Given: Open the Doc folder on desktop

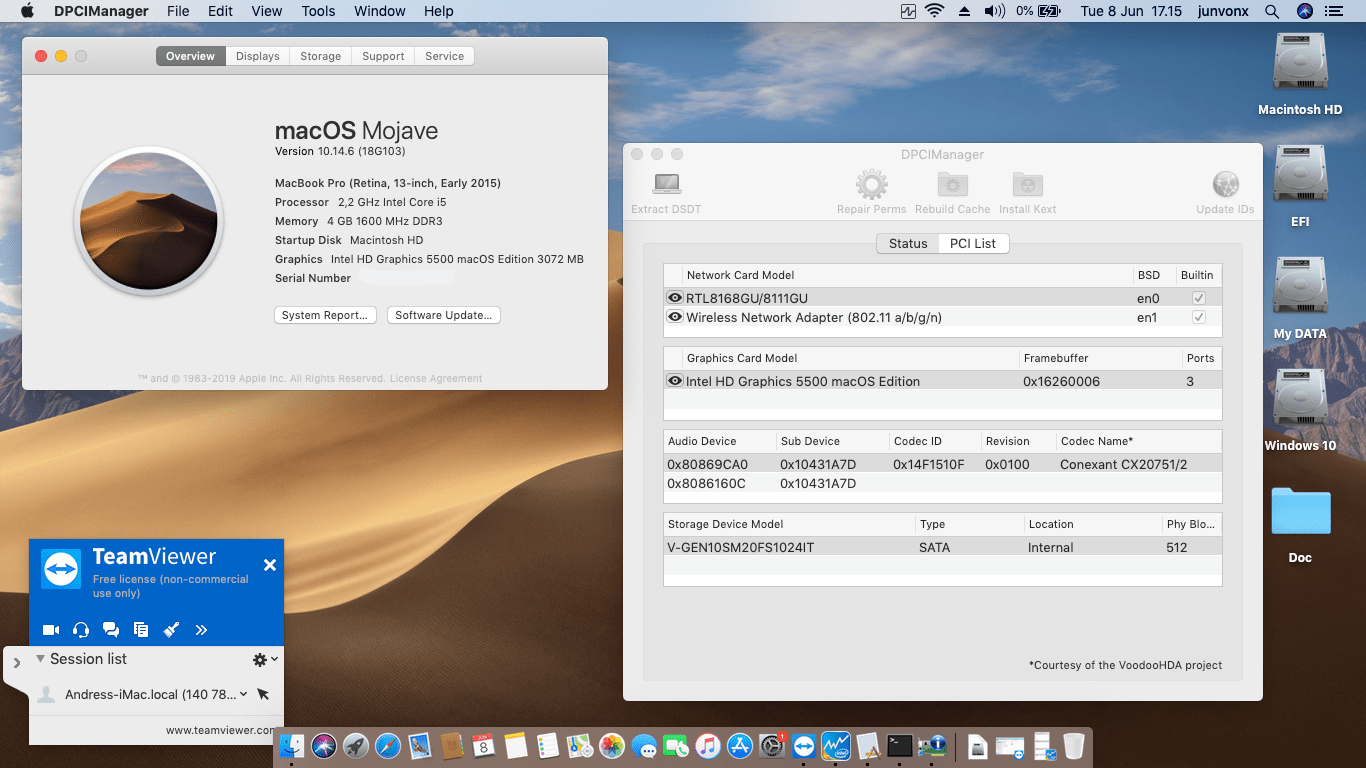Looking at the screenshot, I should coord(1300,511).
